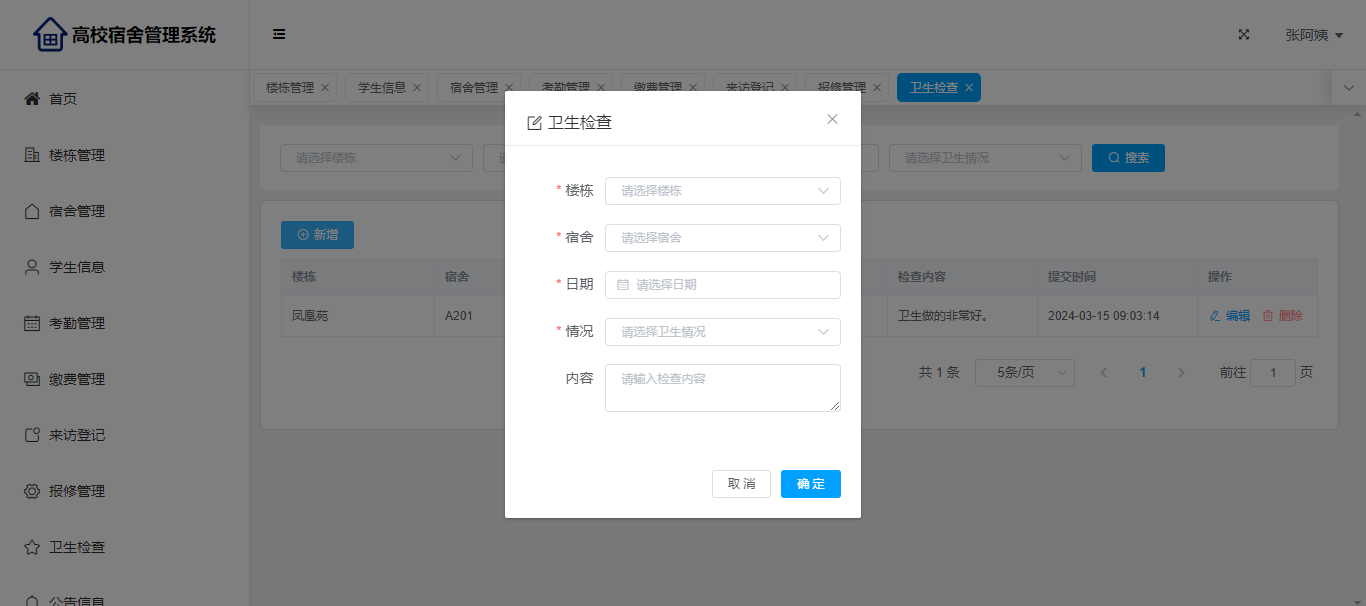The image size is (1366, 606).
Task: Open 缴费管理 in the sidebar
Action: 77,379
